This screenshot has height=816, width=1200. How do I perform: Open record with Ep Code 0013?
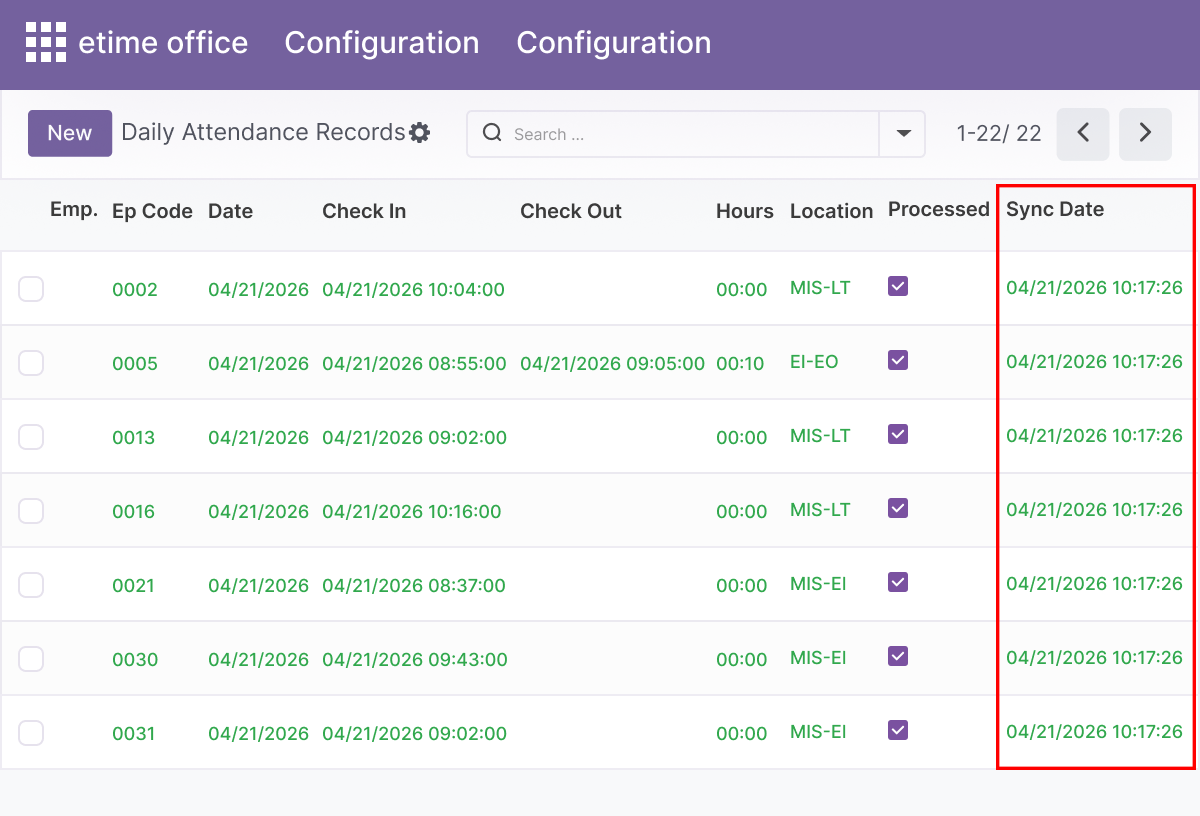[x=133, y=438]
